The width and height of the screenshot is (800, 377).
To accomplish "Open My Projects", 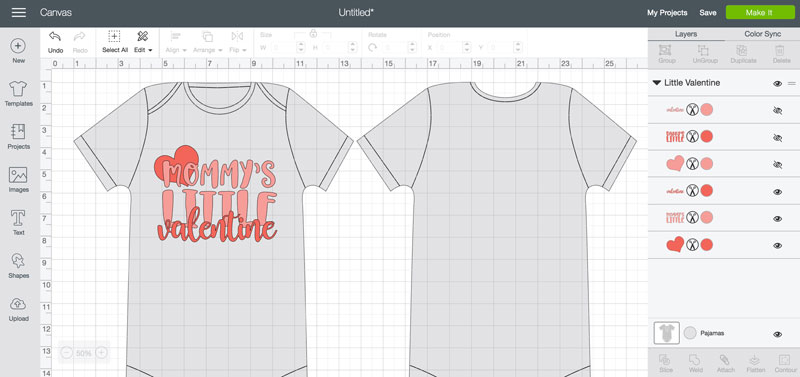I will [x=667, y=13].
